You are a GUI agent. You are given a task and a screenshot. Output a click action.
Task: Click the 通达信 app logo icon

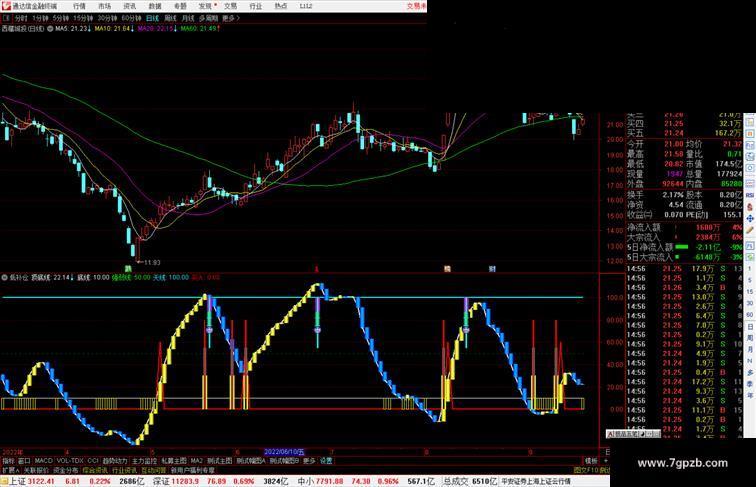6,6
